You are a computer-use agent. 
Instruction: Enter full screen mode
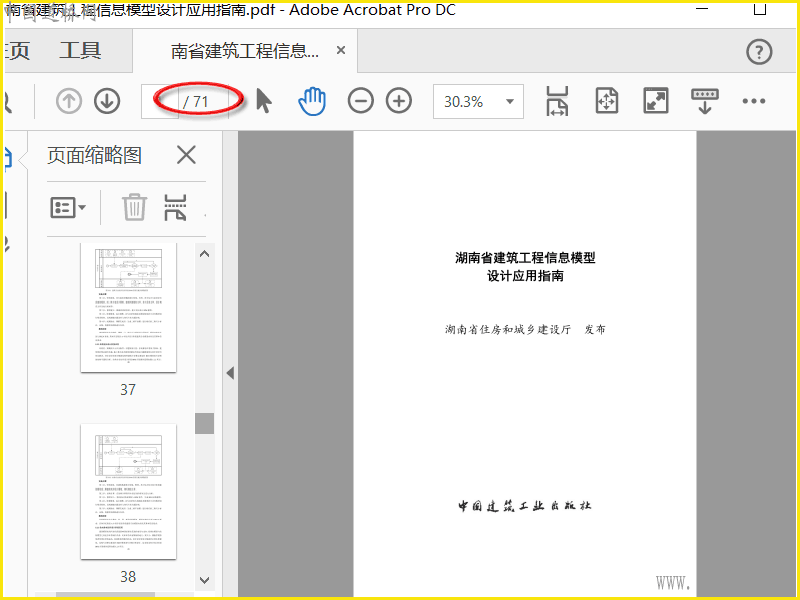pos(656,101)
